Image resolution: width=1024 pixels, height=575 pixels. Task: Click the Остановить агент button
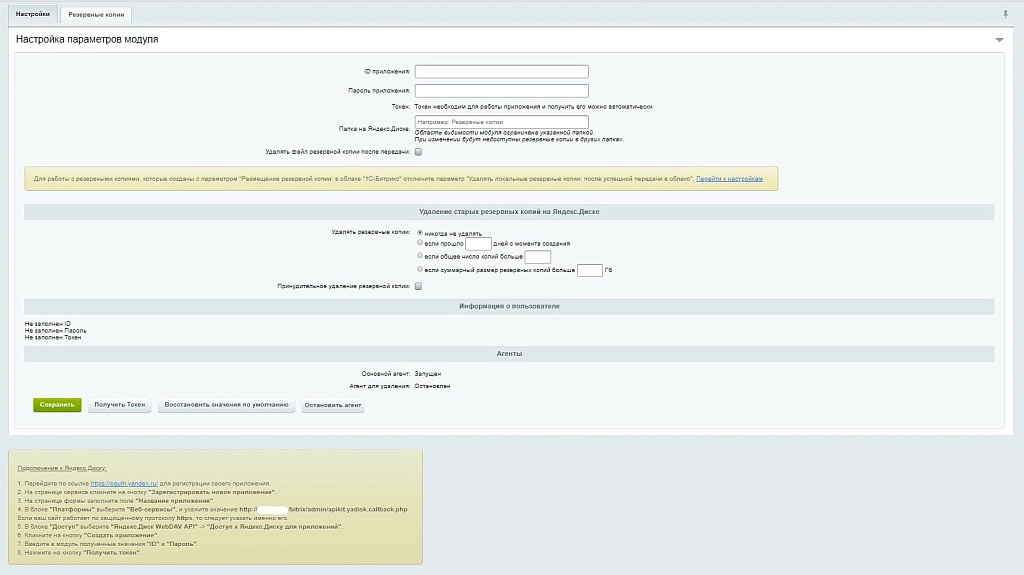332,405
